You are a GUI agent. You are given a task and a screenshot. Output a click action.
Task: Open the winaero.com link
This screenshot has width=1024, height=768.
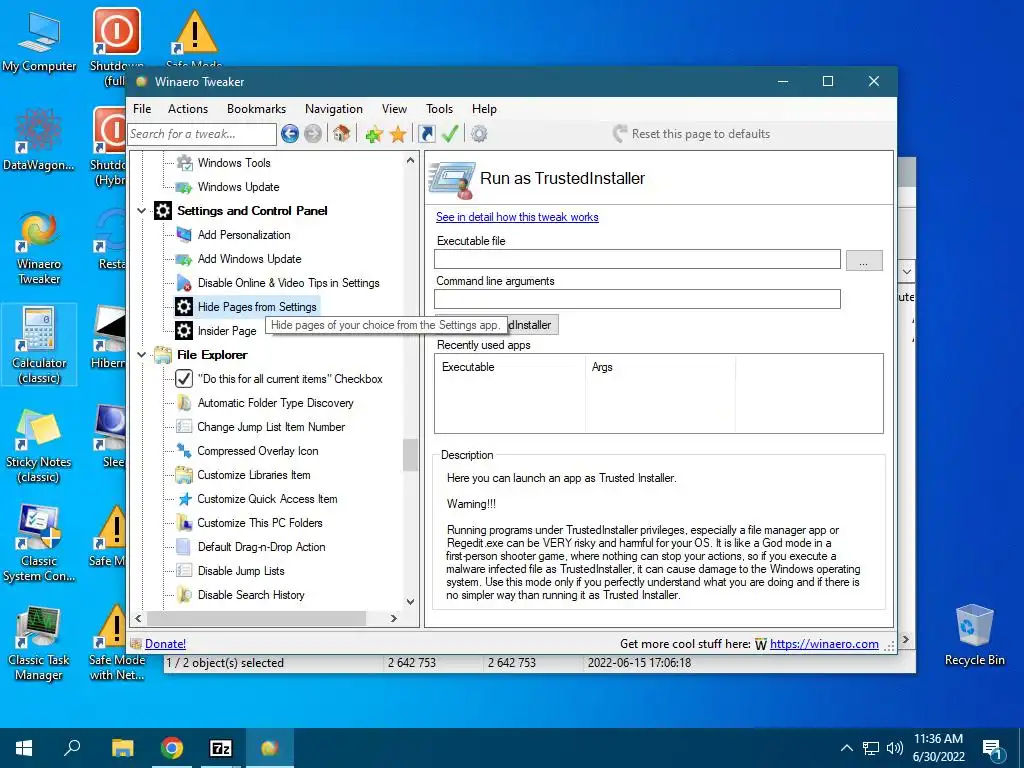coord(824,644)
